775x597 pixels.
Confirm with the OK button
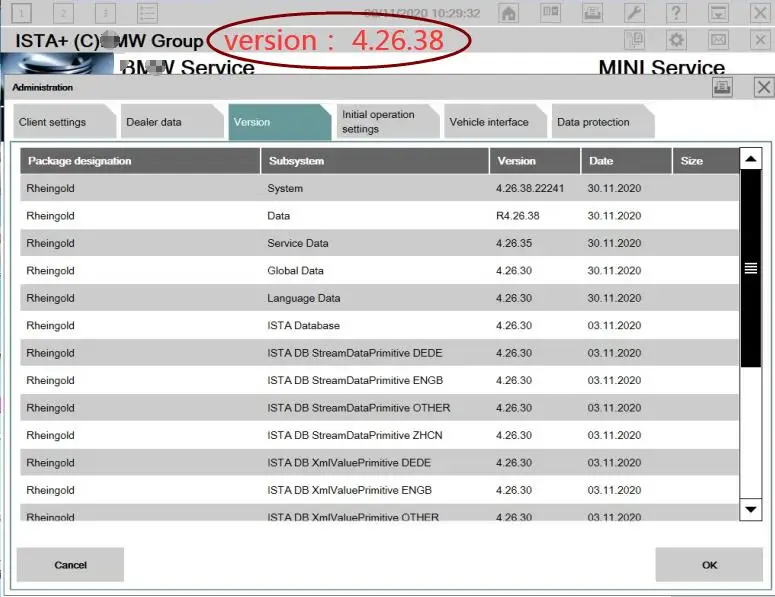pyautogui.click(x=709, y=564)
